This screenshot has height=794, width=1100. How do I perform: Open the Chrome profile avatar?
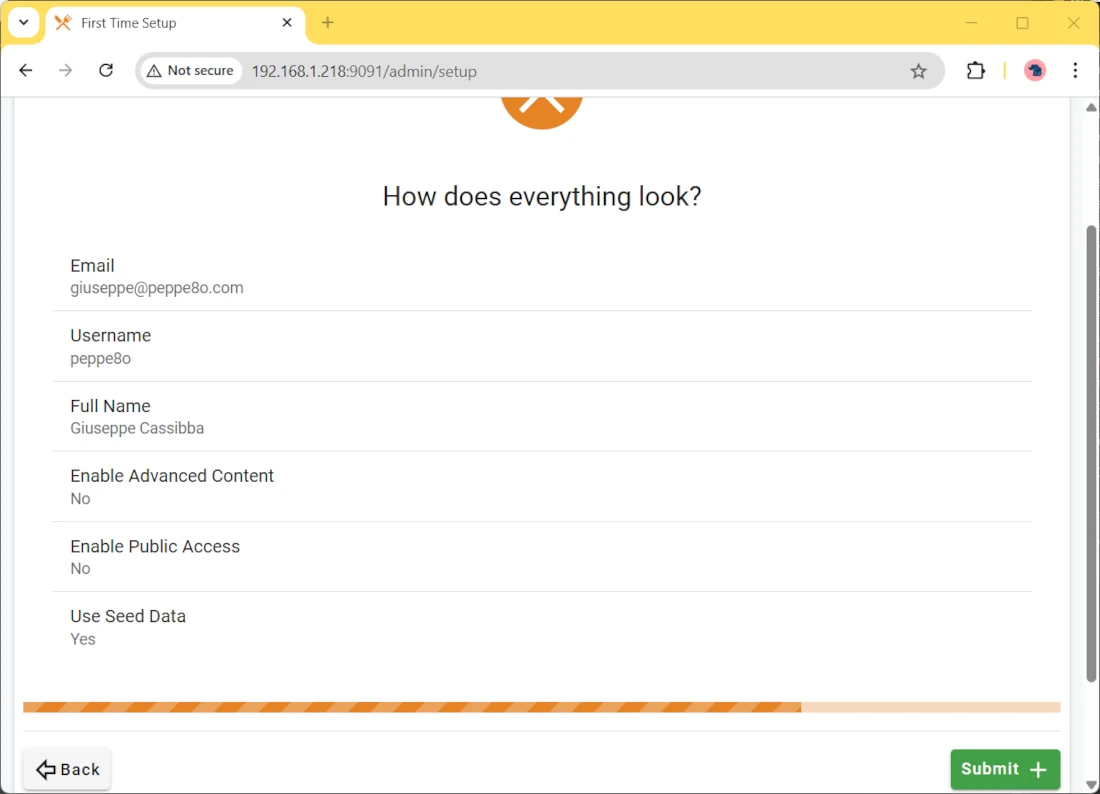[x=1035, y=70]
